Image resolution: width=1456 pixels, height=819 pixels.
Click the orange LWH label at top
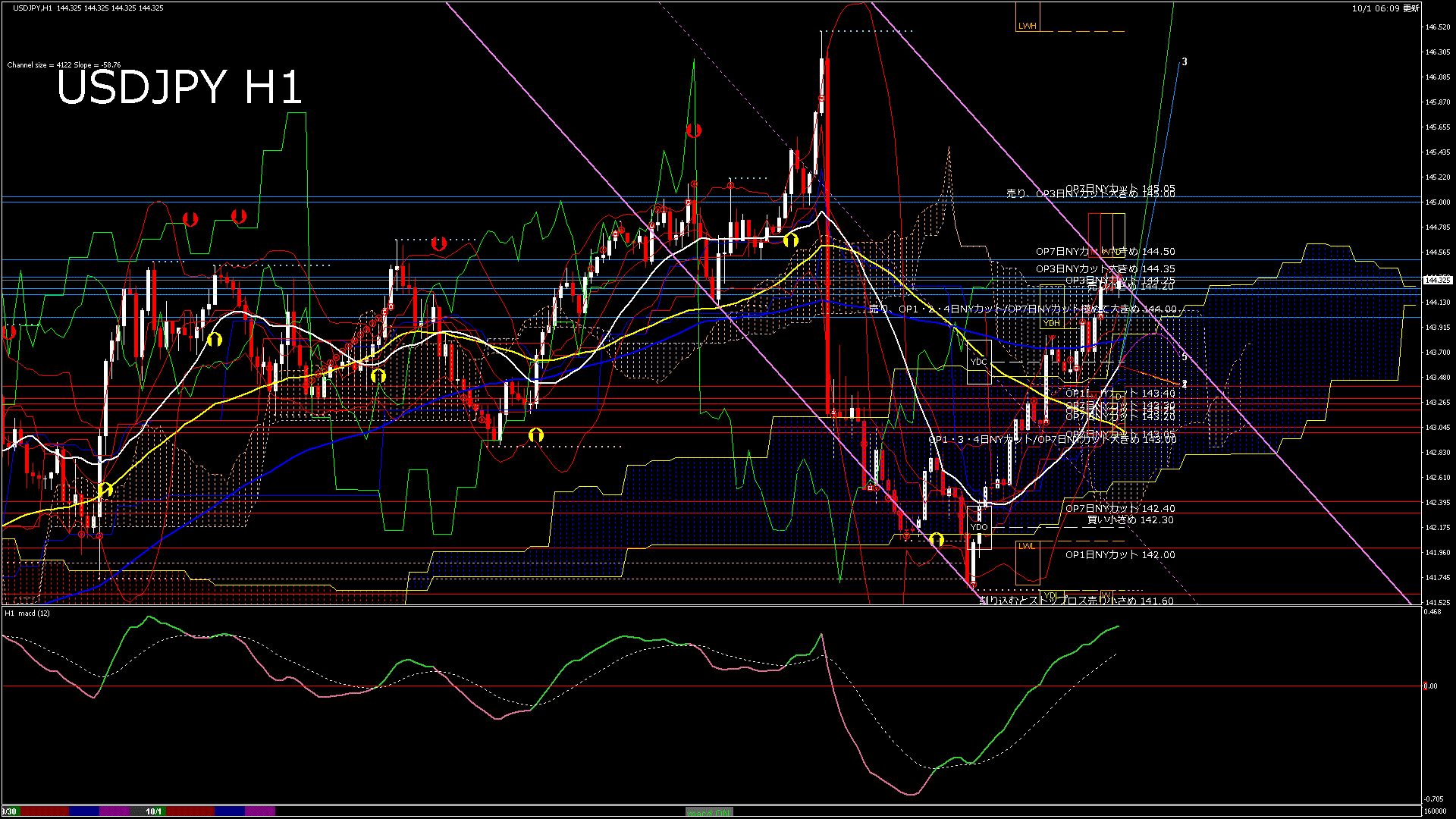[1027, 26]
